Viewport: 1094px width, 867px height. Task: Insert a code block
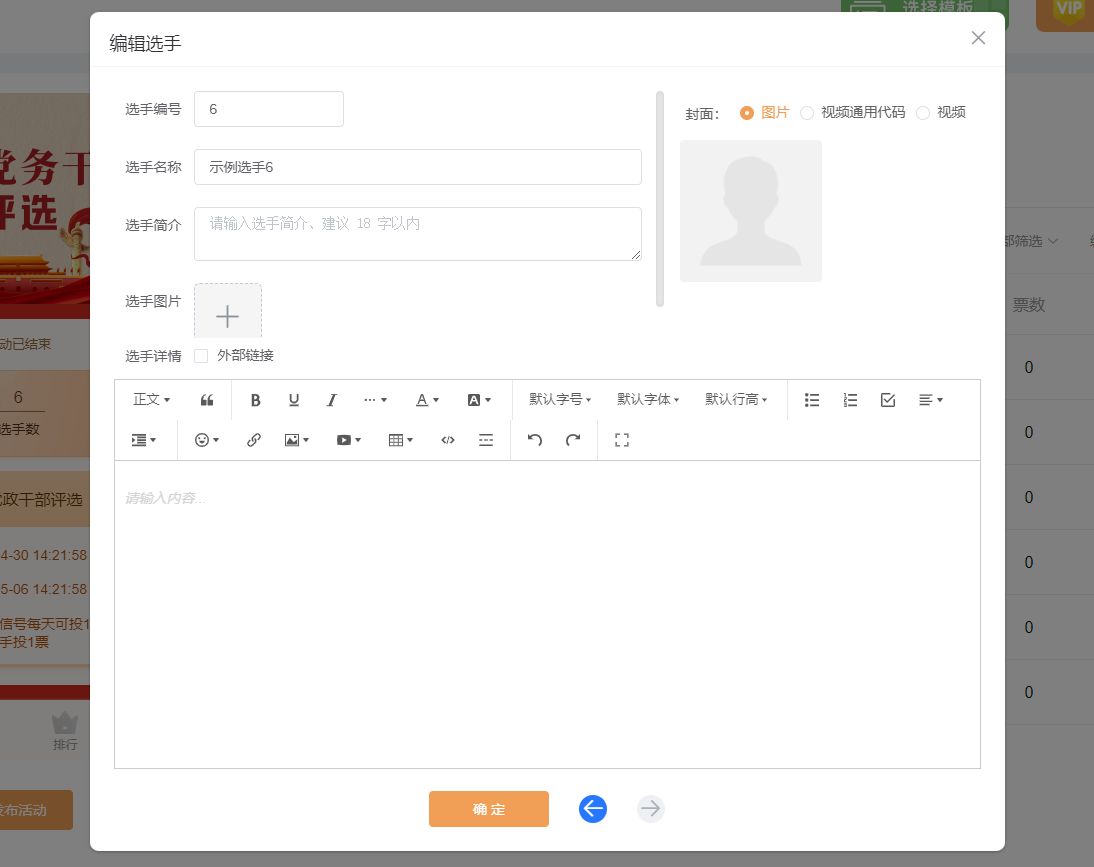(447, 440)
